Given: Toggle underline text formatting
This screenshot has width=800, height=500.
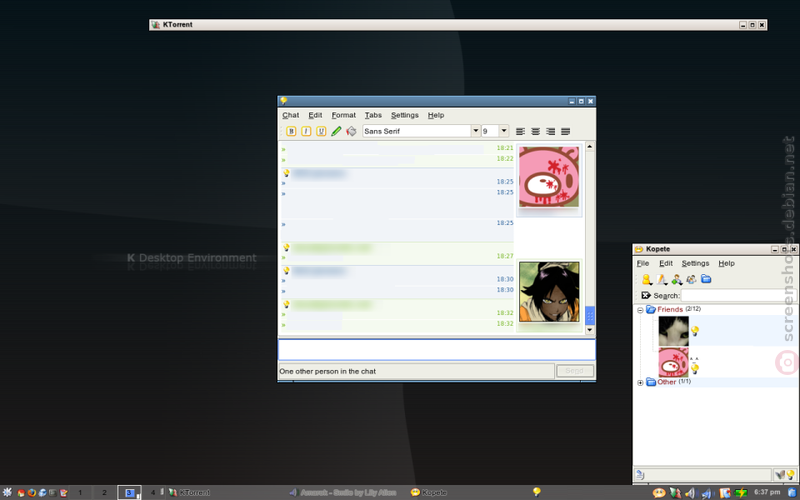Looking at the screenshot, I should [321, 131].
